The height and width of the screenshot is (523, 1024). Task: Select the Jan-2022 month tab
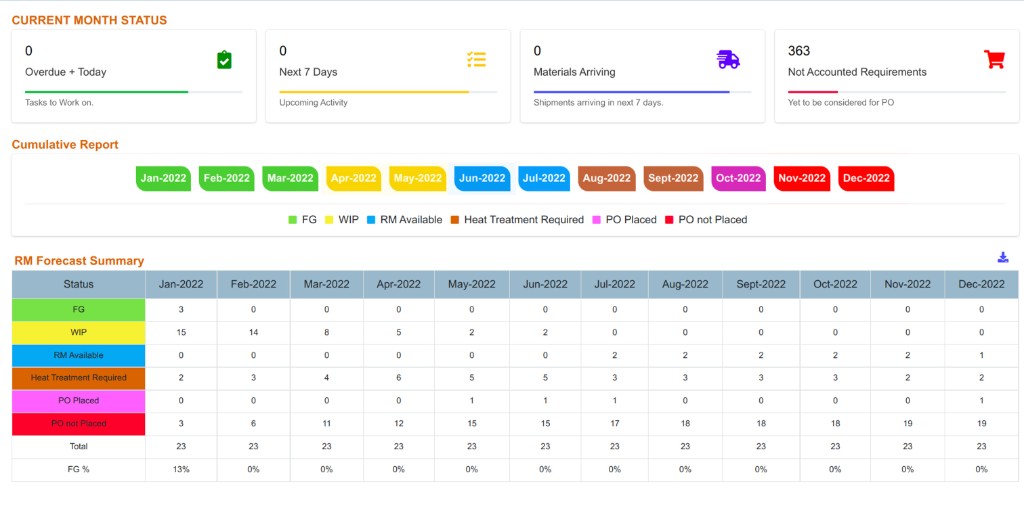[x=163, y=178]
